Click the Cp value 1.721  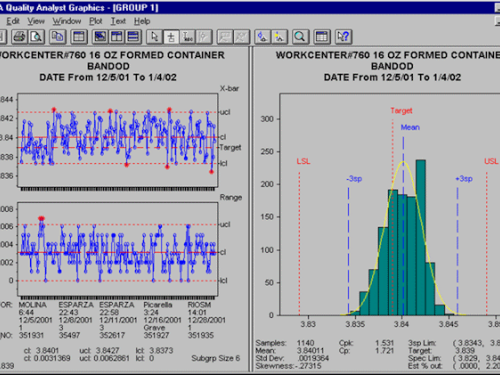click(x=385, y=351)
